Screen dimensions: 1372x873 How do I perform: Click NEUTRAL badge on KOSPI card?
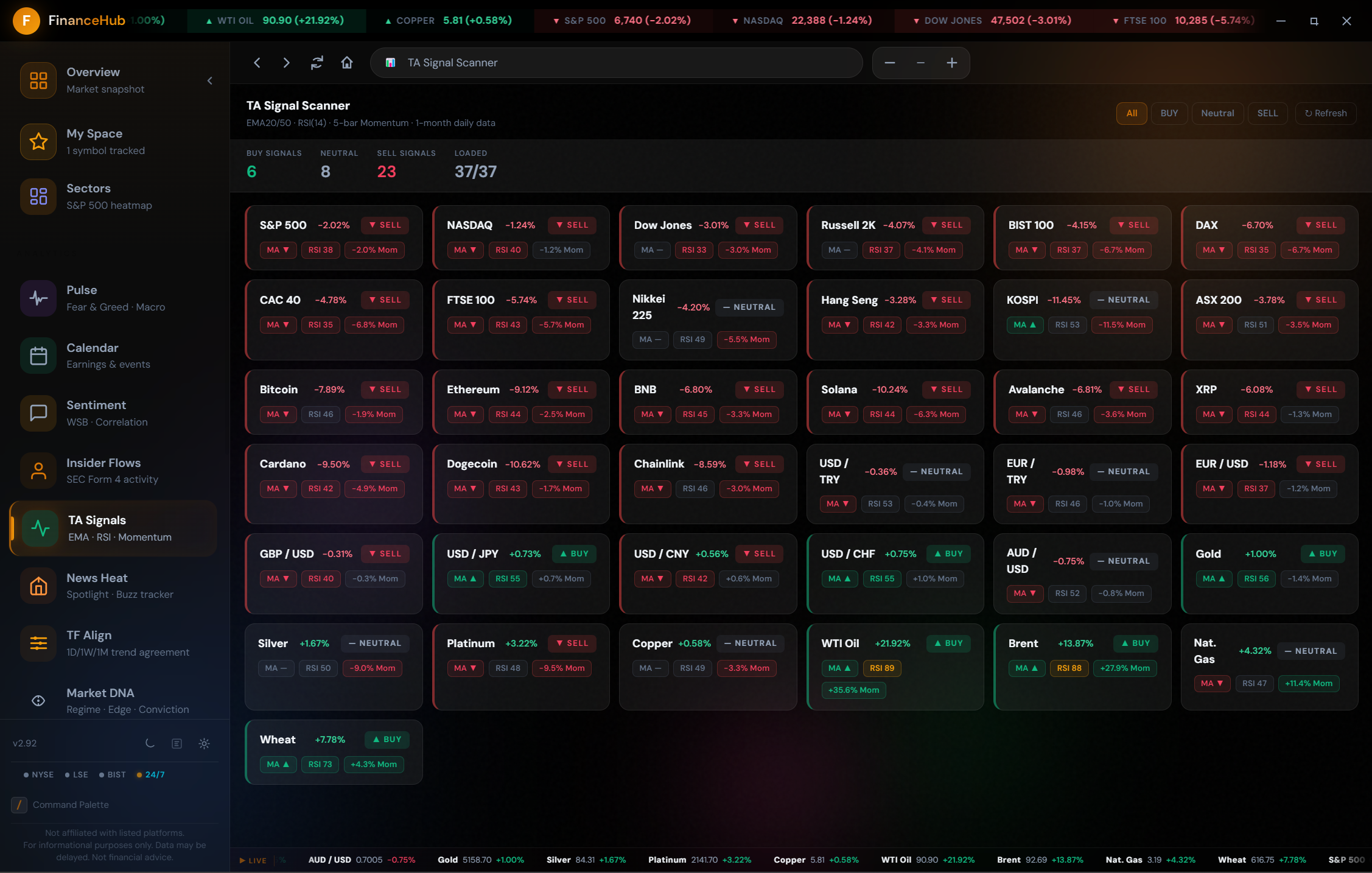1124,300
